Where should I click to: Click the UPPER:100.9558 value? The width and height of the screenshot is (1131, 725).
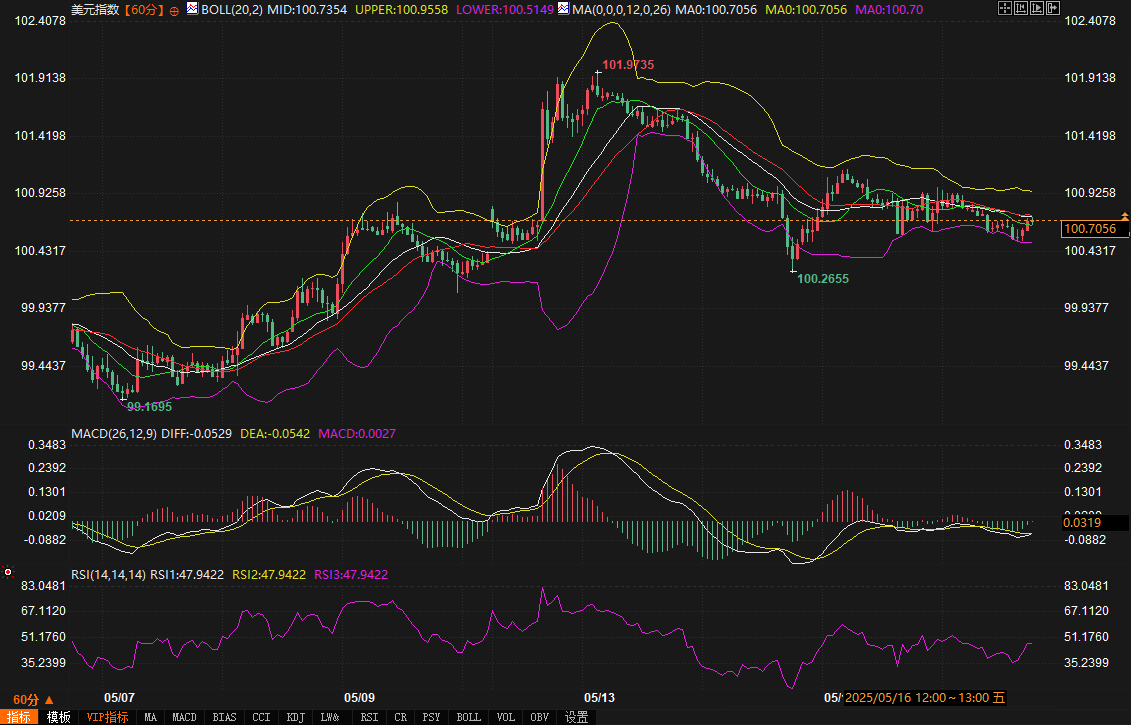(402, 10)
